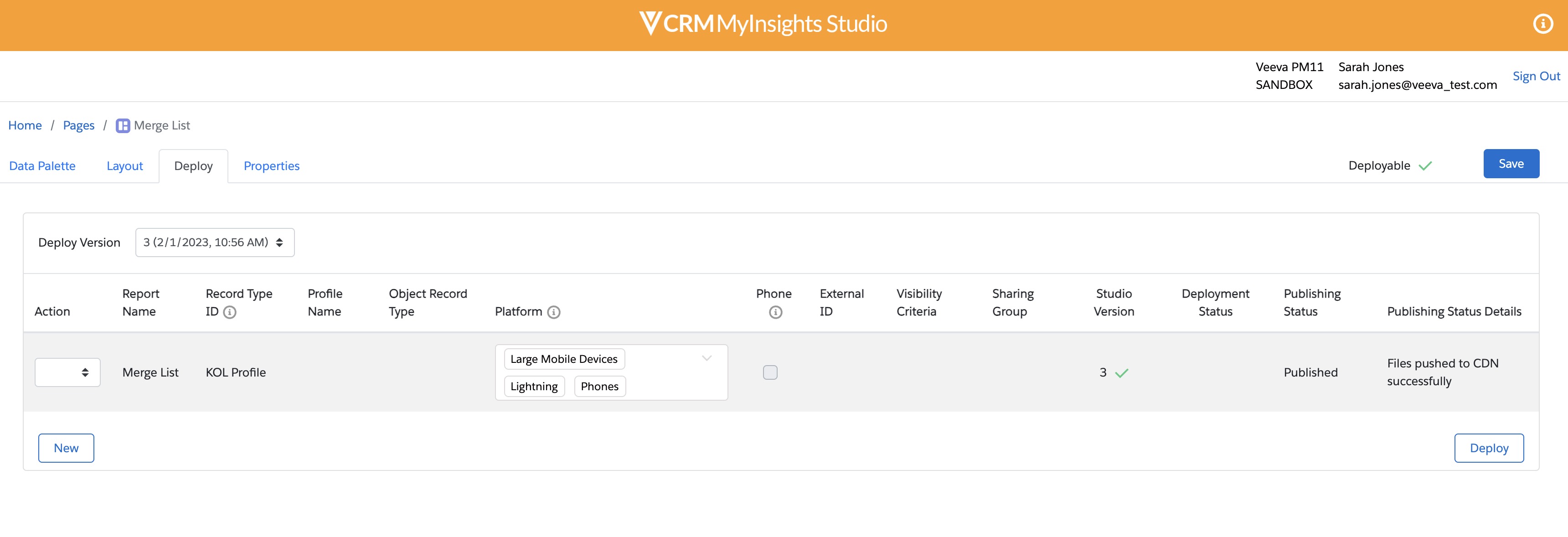Click the Studio Version green checkmark
This screenshot has width=1568, height=537.
pyautogui.click(x=1121, y=373)
